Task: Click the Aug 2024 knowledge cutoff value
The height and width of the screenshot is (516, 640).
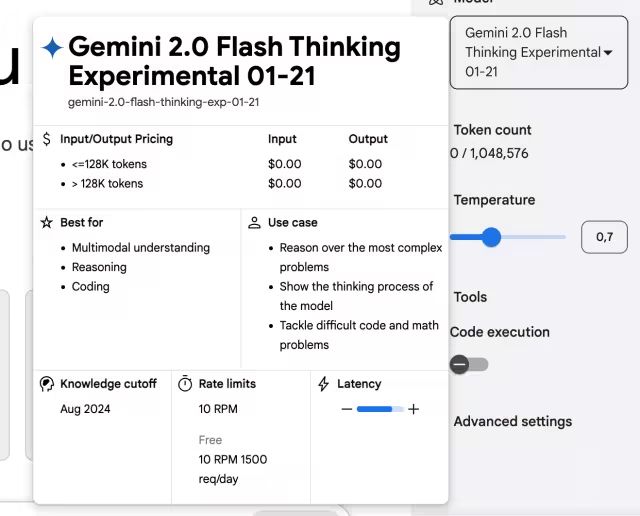Action: (85, 409)
